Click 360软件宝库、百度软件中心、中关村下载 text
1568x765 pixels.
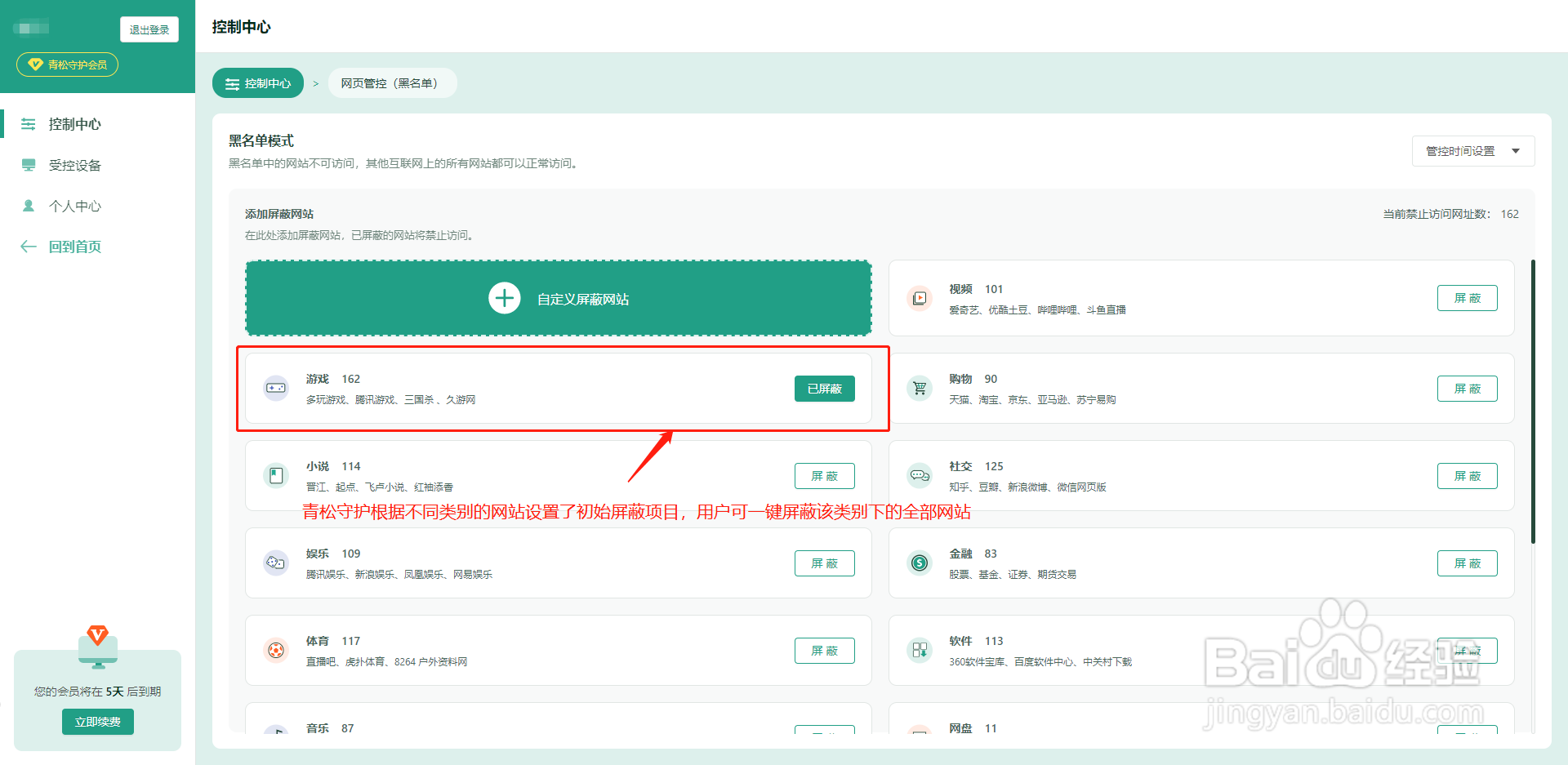point(1040,661)
